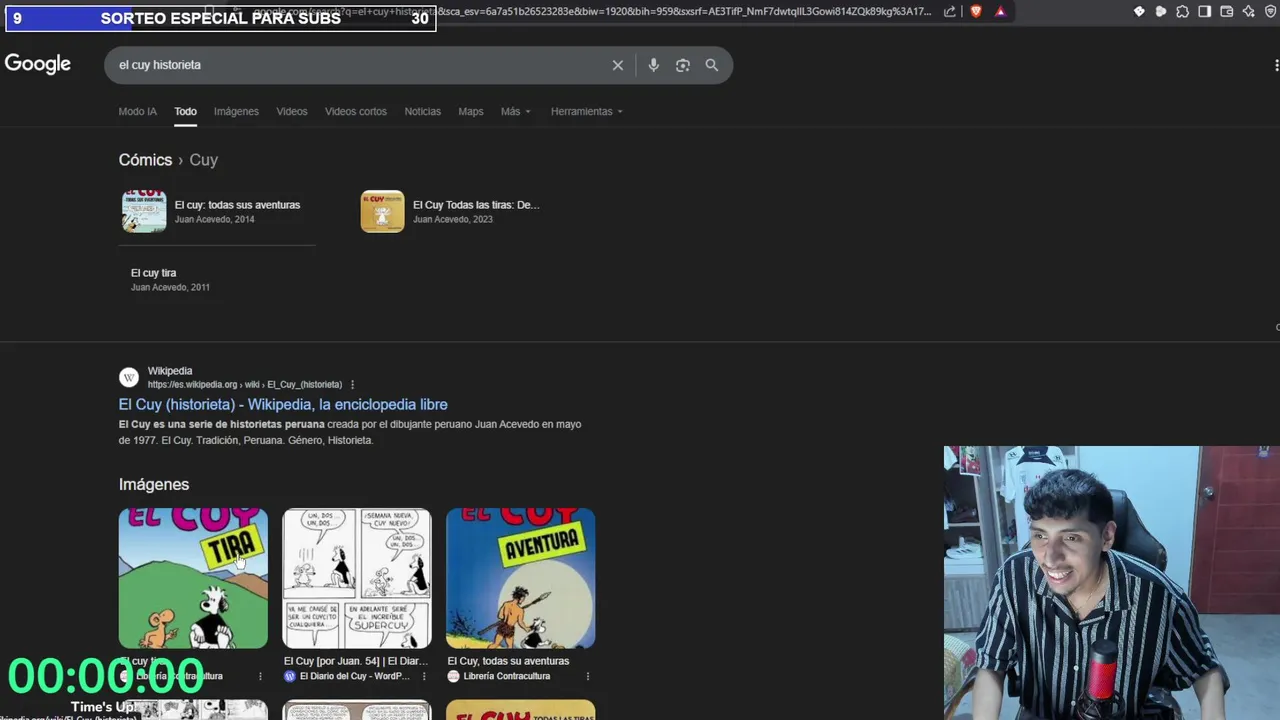Click the Wikipedia favicon in the result
This screenshot has height=720, width=1280.
click(x=129, y=377)
